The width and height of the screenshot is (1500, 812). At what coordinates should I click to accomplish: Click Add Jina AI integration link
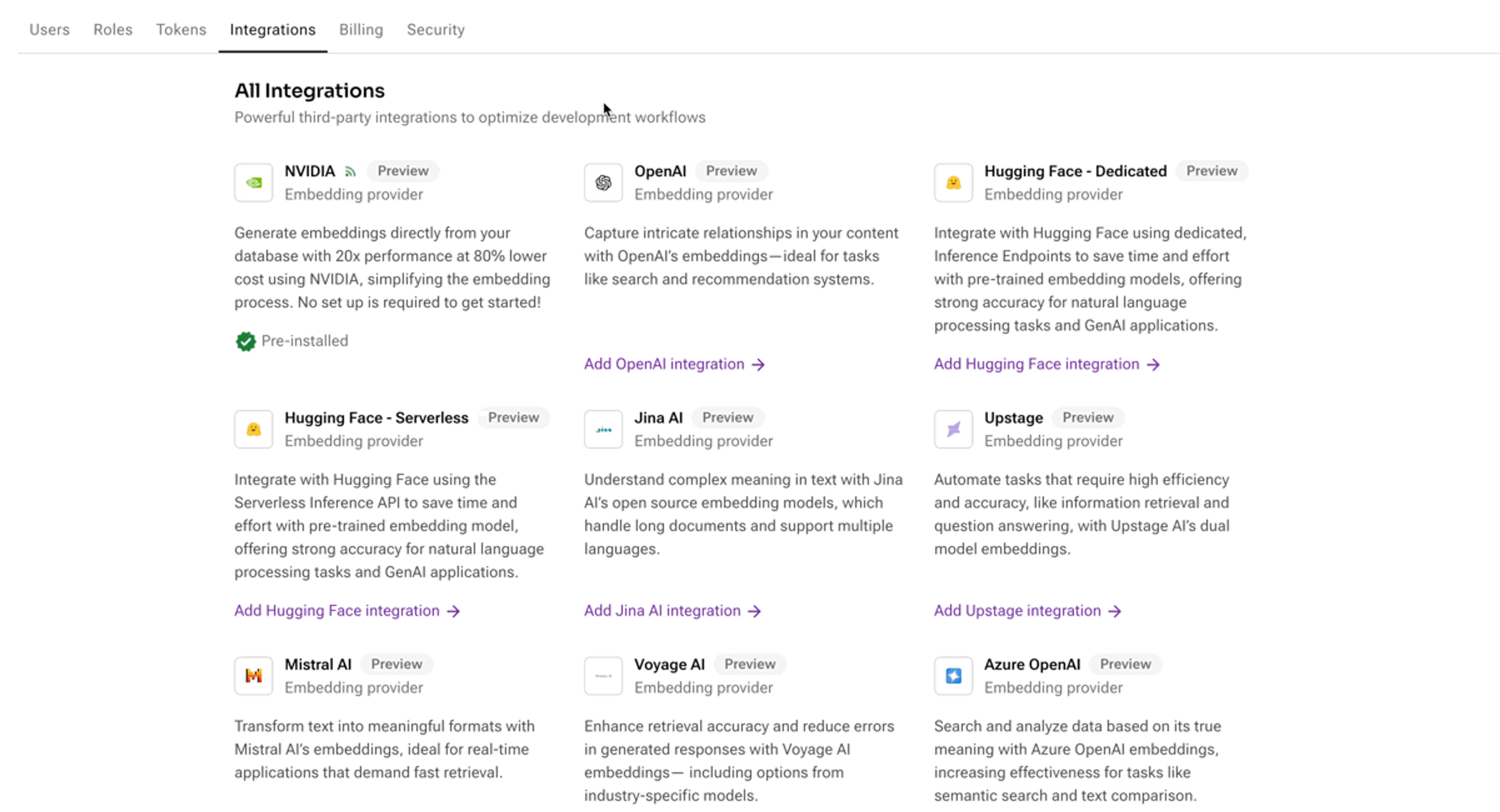click(672, 611)
